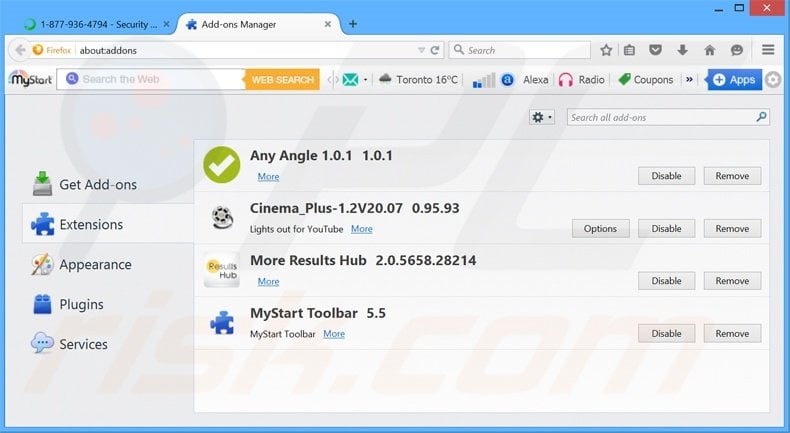The image size is (790, 433).
Task: Click the search magnifier in add-ons search
Action: pyautogui.click(x=761, y=117)
